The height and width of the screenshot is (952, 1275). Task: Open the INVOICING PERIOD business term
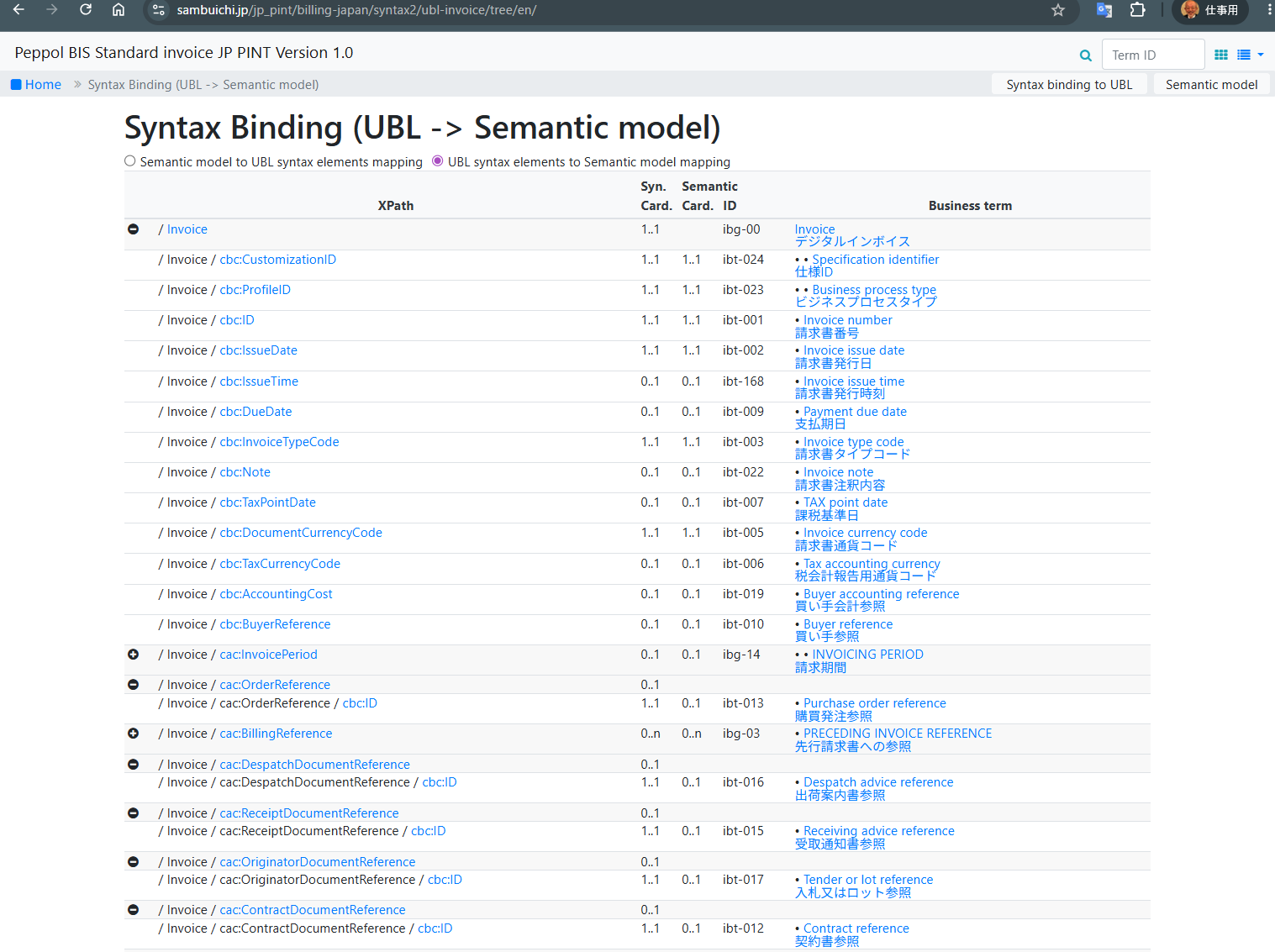click(868, 655)
